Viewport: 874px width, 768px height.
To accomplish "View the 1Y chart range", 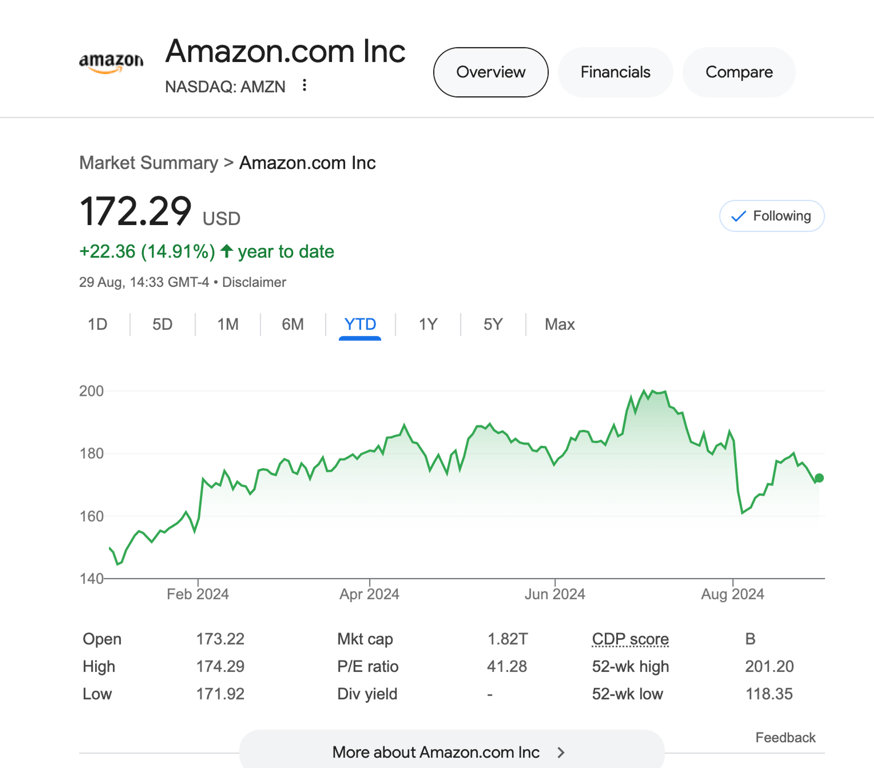I will point(428,324).
